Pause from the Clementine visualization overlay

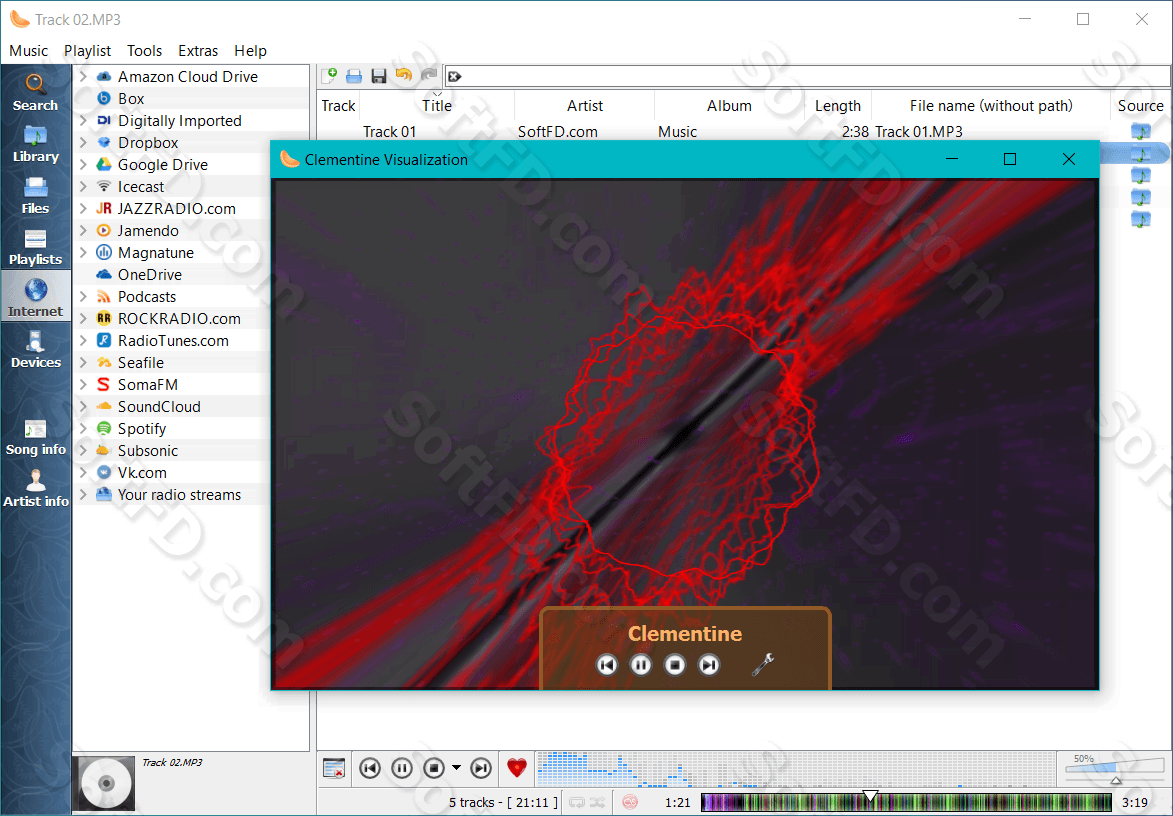641,664
